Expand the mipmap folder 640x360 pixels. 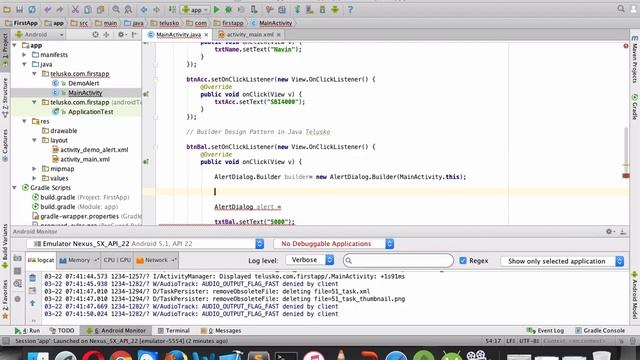pyautogui.click(x=35, y=169)
